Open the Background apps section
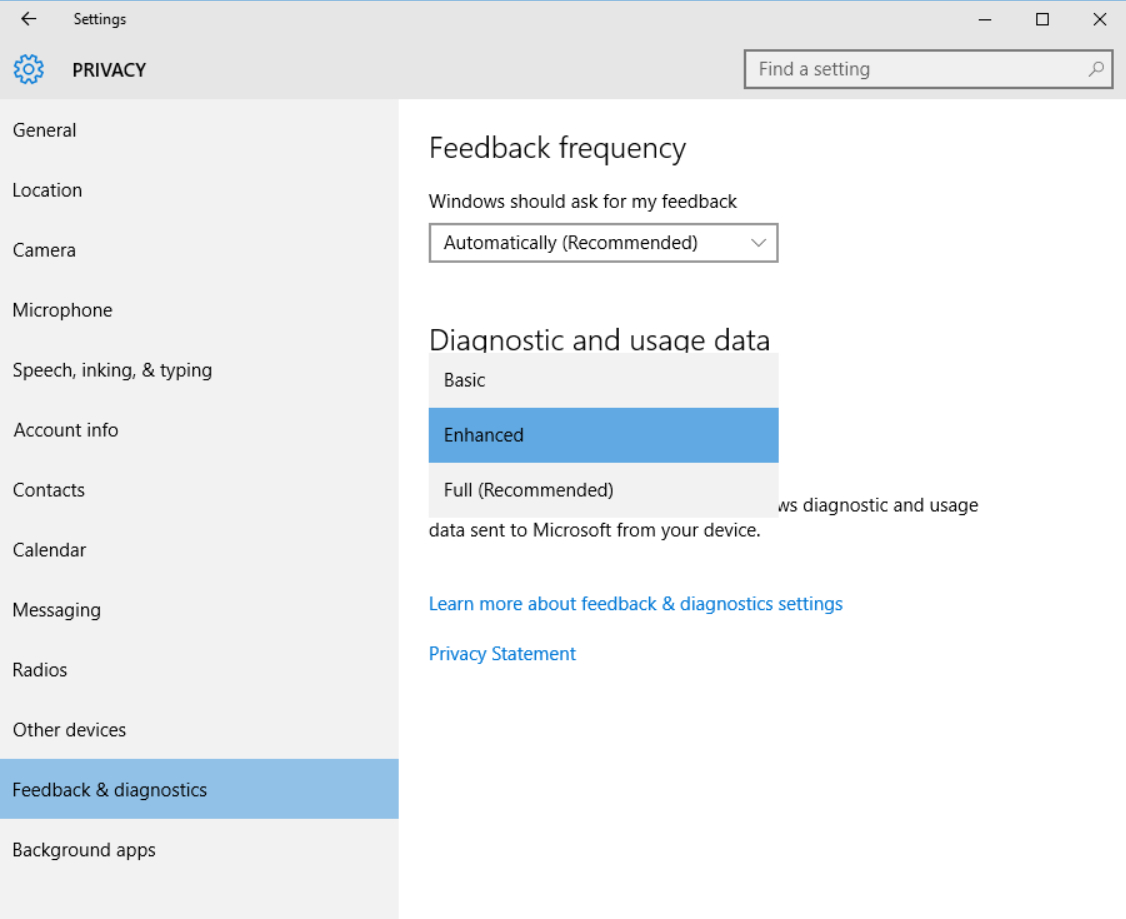The width and height of the screenshot is (1126, 919). [199, 849]
